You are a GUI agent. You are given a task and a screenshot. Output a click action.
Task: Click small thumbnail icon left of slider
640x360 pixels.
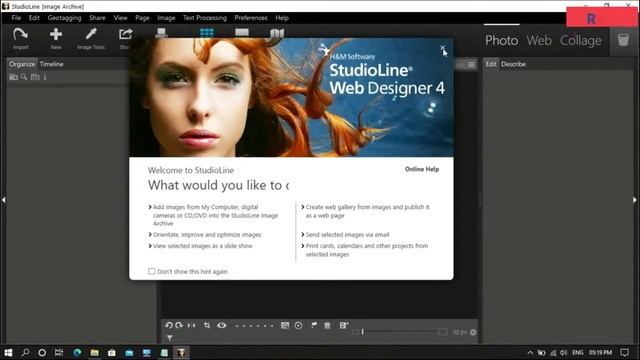tap(356, 332)
